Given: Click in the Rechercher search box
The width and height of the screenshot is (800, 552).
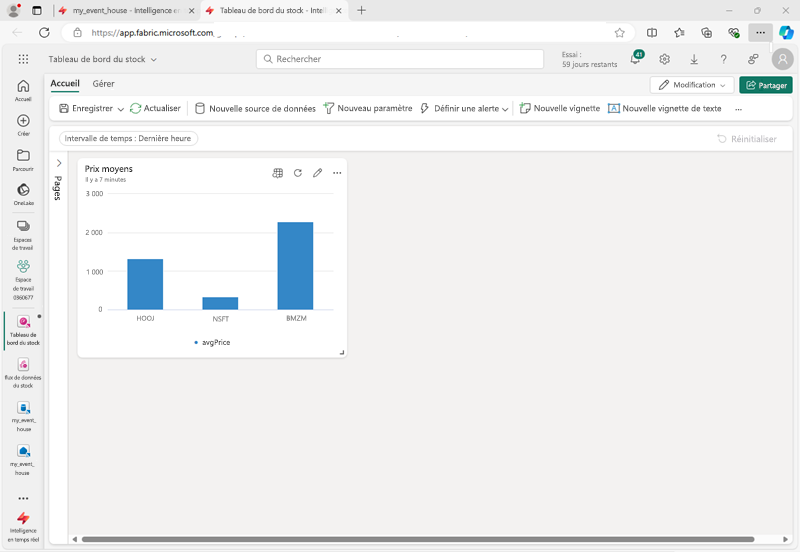Looking at the screenshot, I should point(400,59).
